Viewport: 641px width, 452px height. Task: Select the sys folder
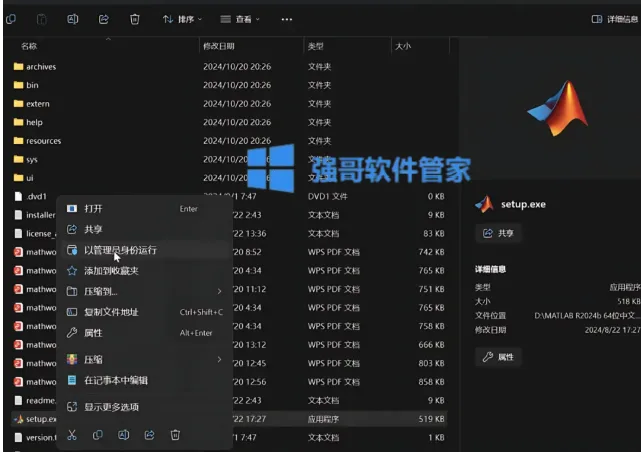[x=25, y=159]
